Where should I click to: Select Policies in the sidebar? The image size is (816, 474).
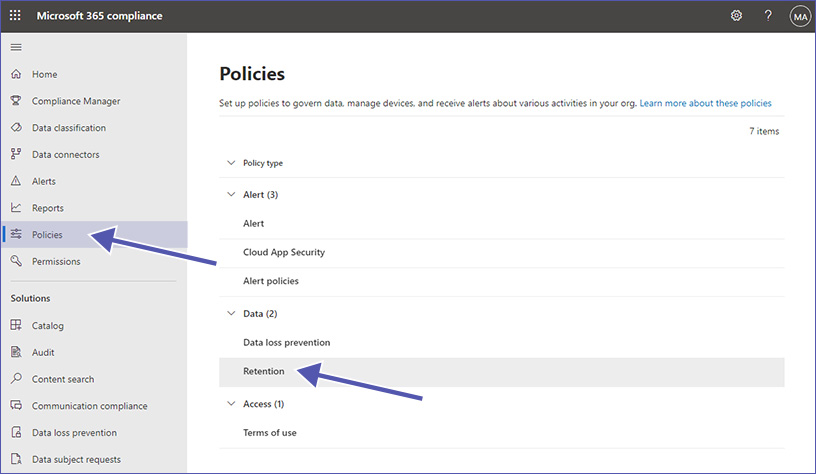tap(94, 235)
